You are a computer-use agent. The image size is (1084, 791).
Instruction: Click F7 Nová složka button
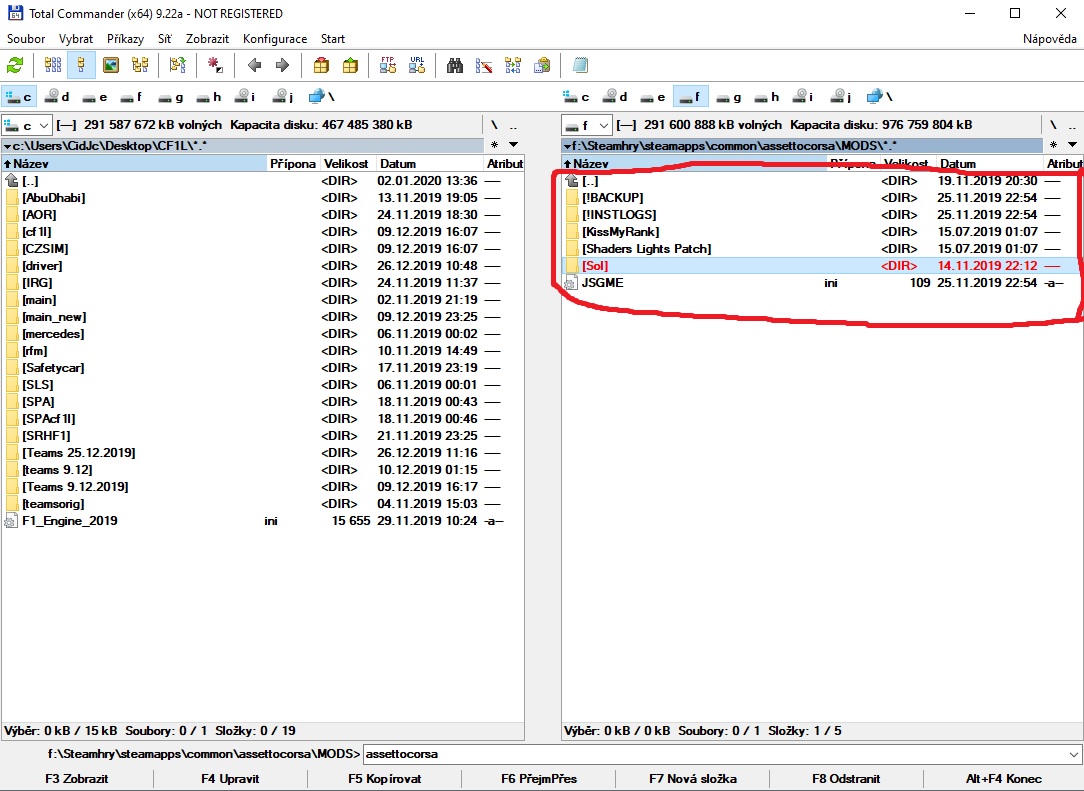pos(693,779)
